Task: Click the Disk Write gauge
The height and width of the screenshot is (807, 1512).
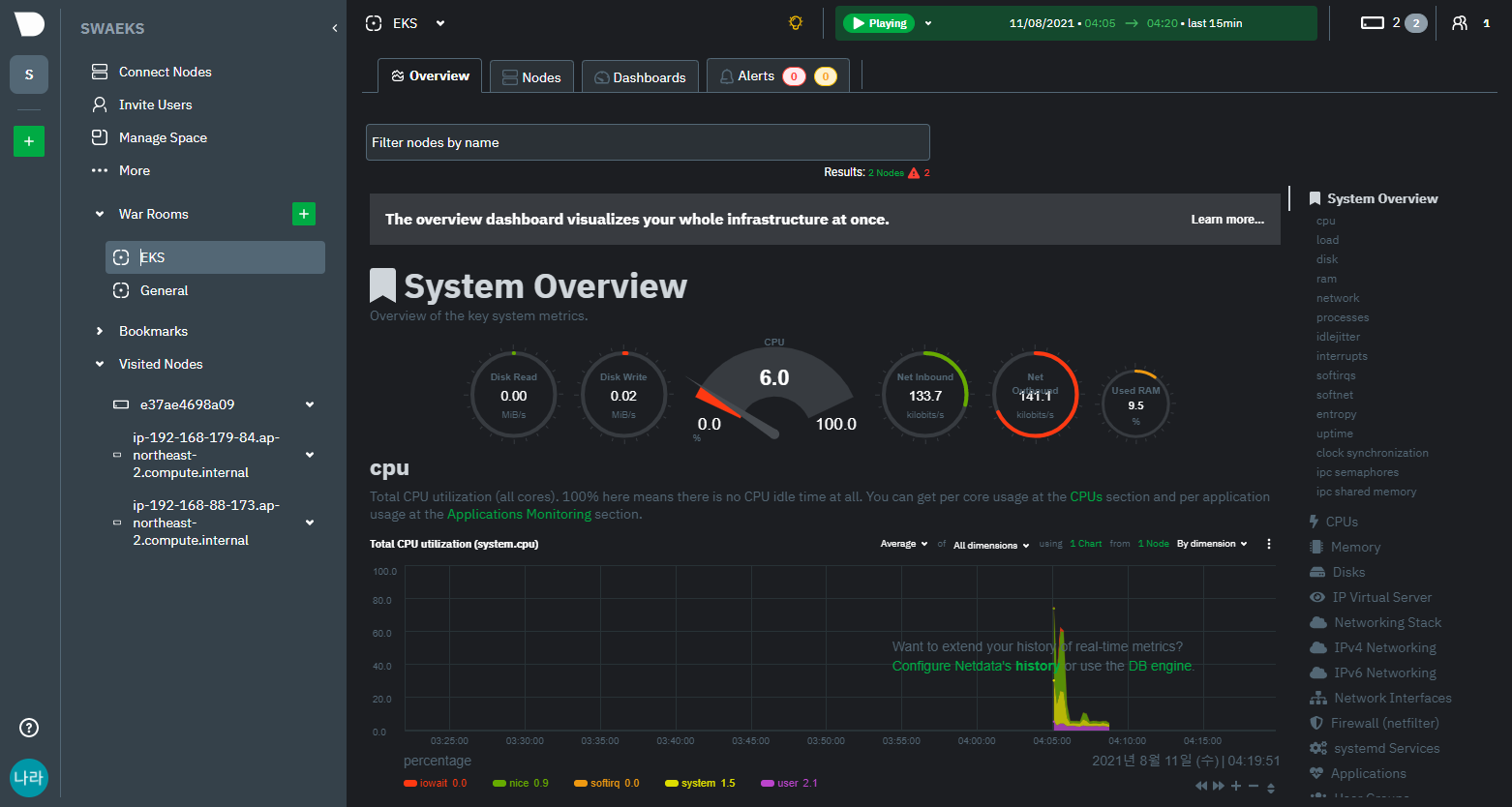Action: coord(623,396)
